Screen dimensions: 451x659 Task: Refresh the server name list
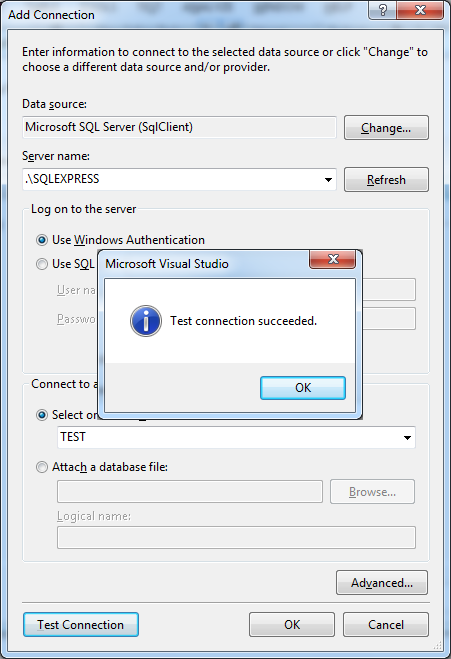tap(386, 179)
